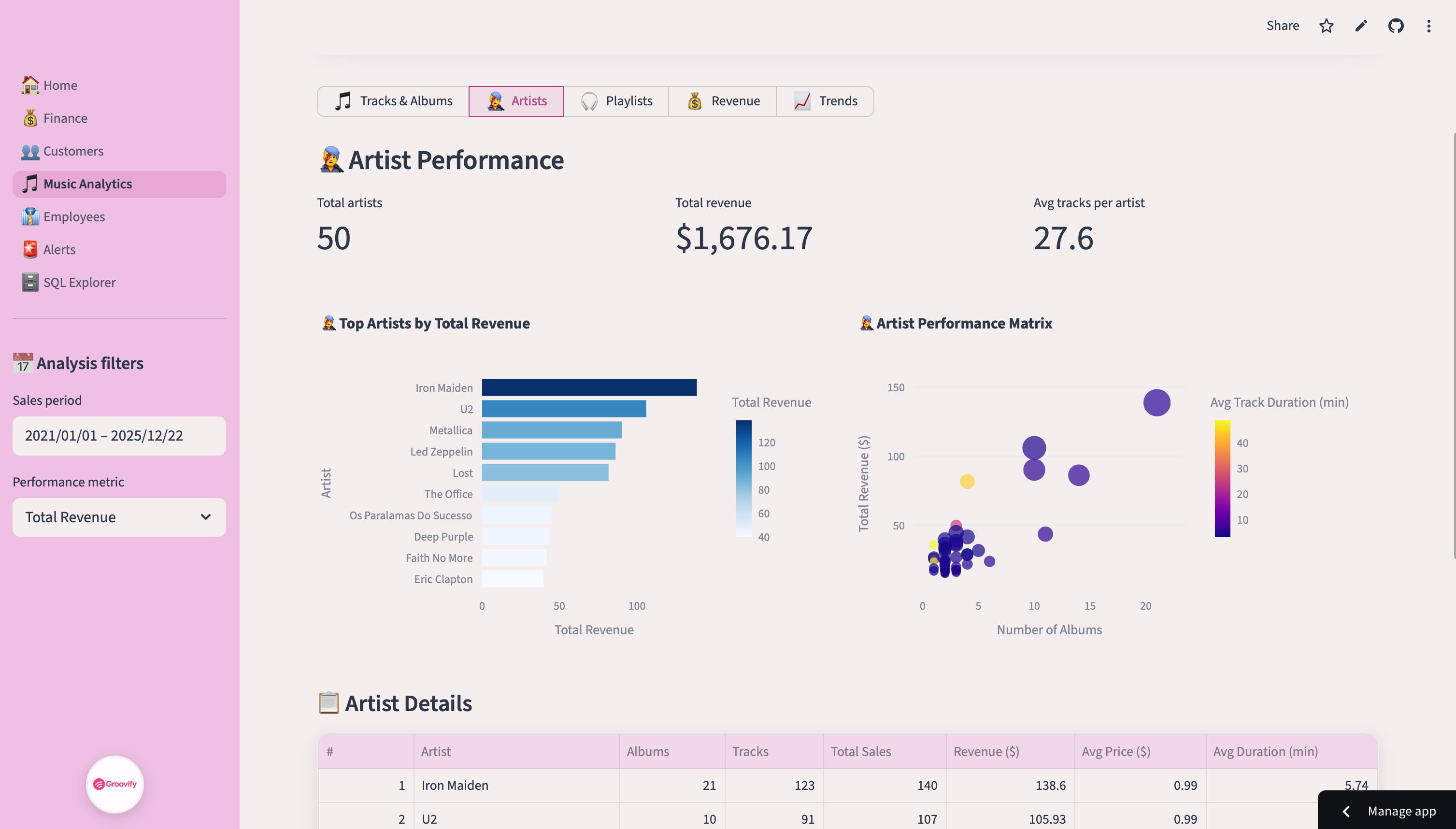Select Music Analytics in the sidebar
1456x829 pixels.
click(x=87, y=184)
